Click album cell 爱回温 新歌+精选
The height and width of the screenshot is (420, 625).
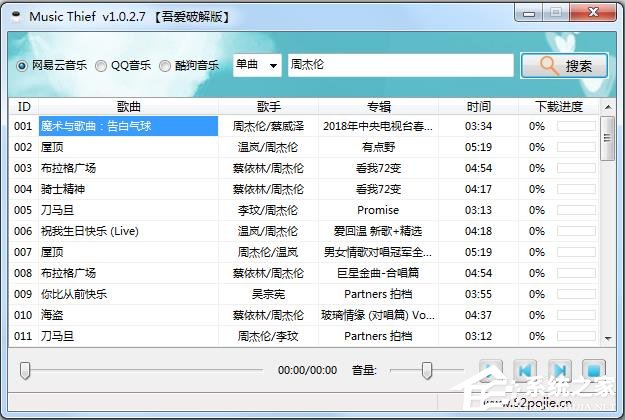click(378, 231)
